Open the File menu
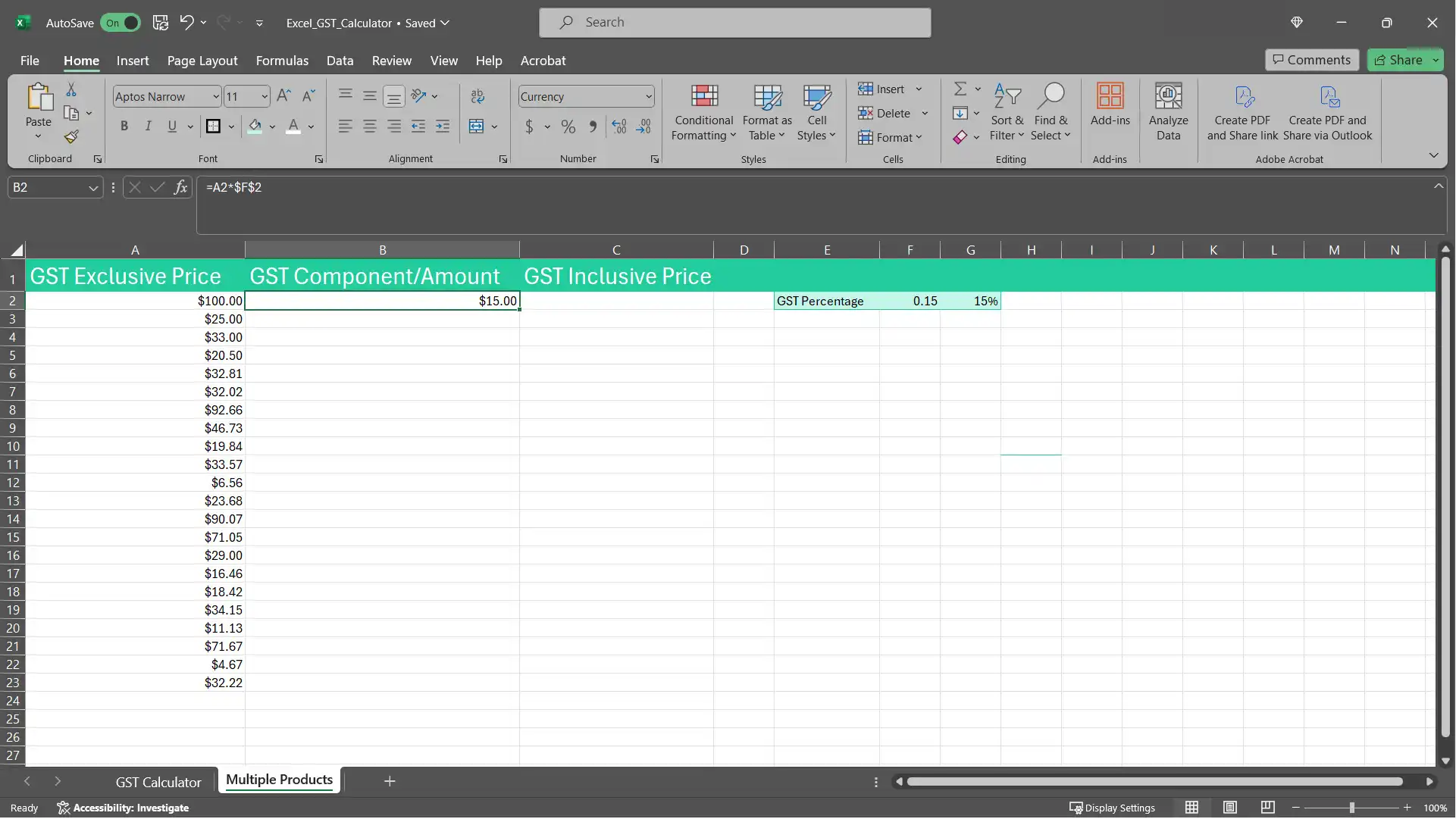Image resolution: width=1456 pixels, height=819 pixels. coord(30,61)
